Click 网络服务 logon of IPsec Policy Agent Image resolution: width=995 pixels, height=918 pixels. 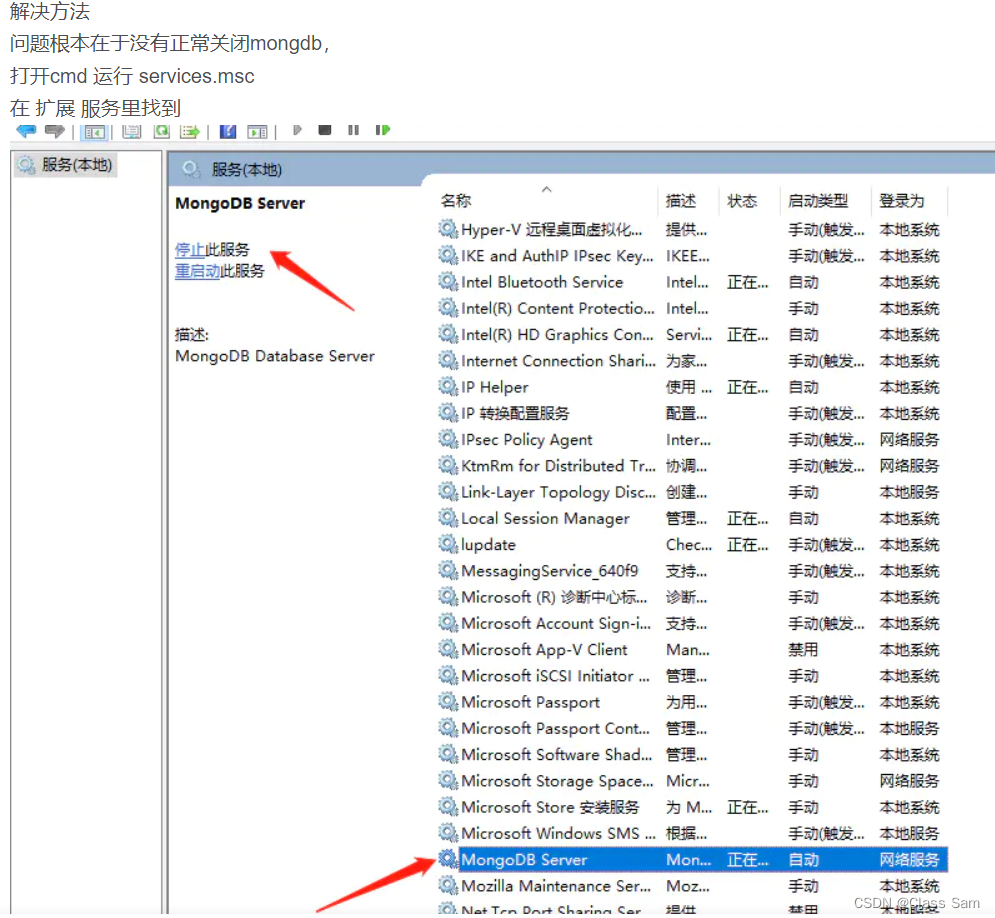(909, 440)
